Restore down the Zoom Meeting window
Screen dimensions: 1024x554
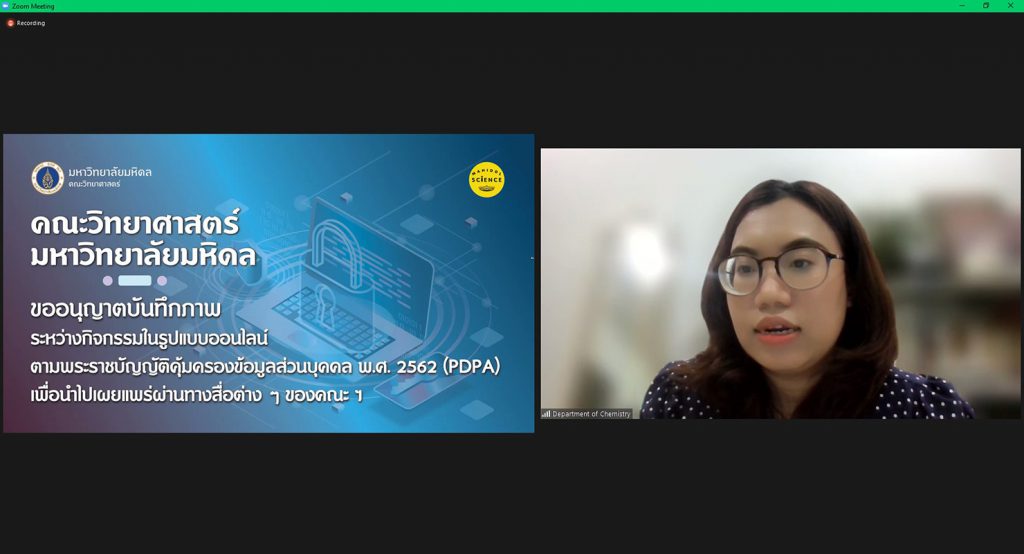point(986,5)
